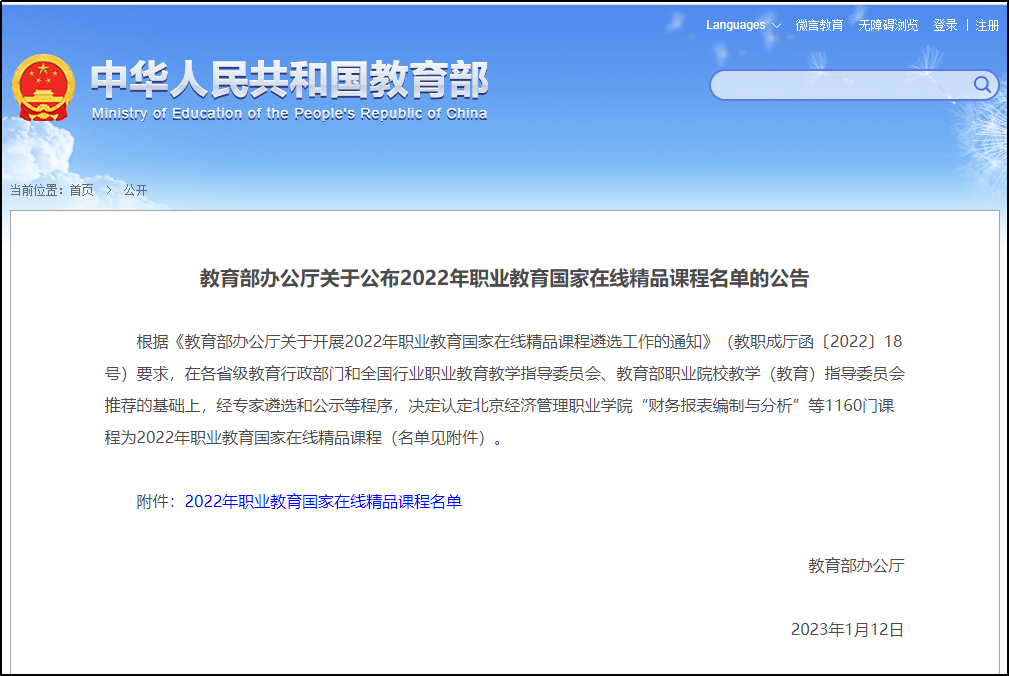This screenshot has width=1009, height=676.
Task: Focus the search input box
Action: point(840,85)
